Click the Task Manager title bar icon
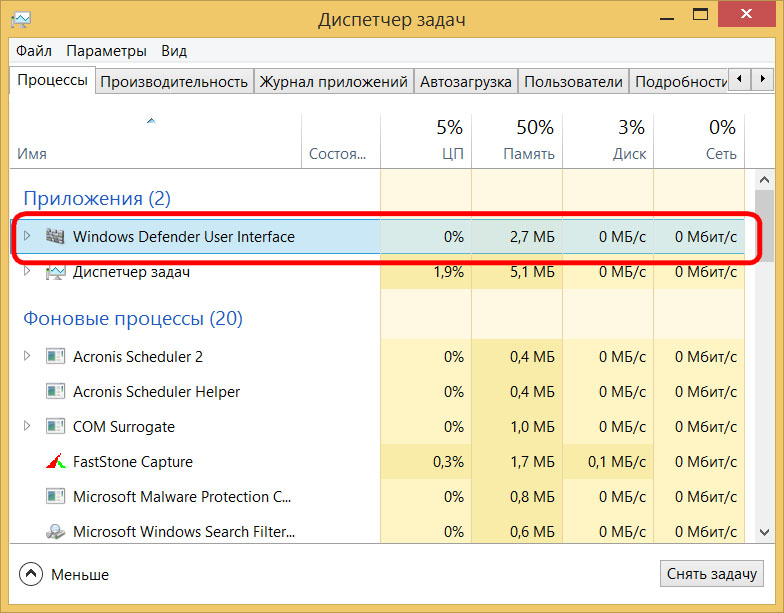The height and width of the screenshot is (613, 784). click(x=21, y=19)
